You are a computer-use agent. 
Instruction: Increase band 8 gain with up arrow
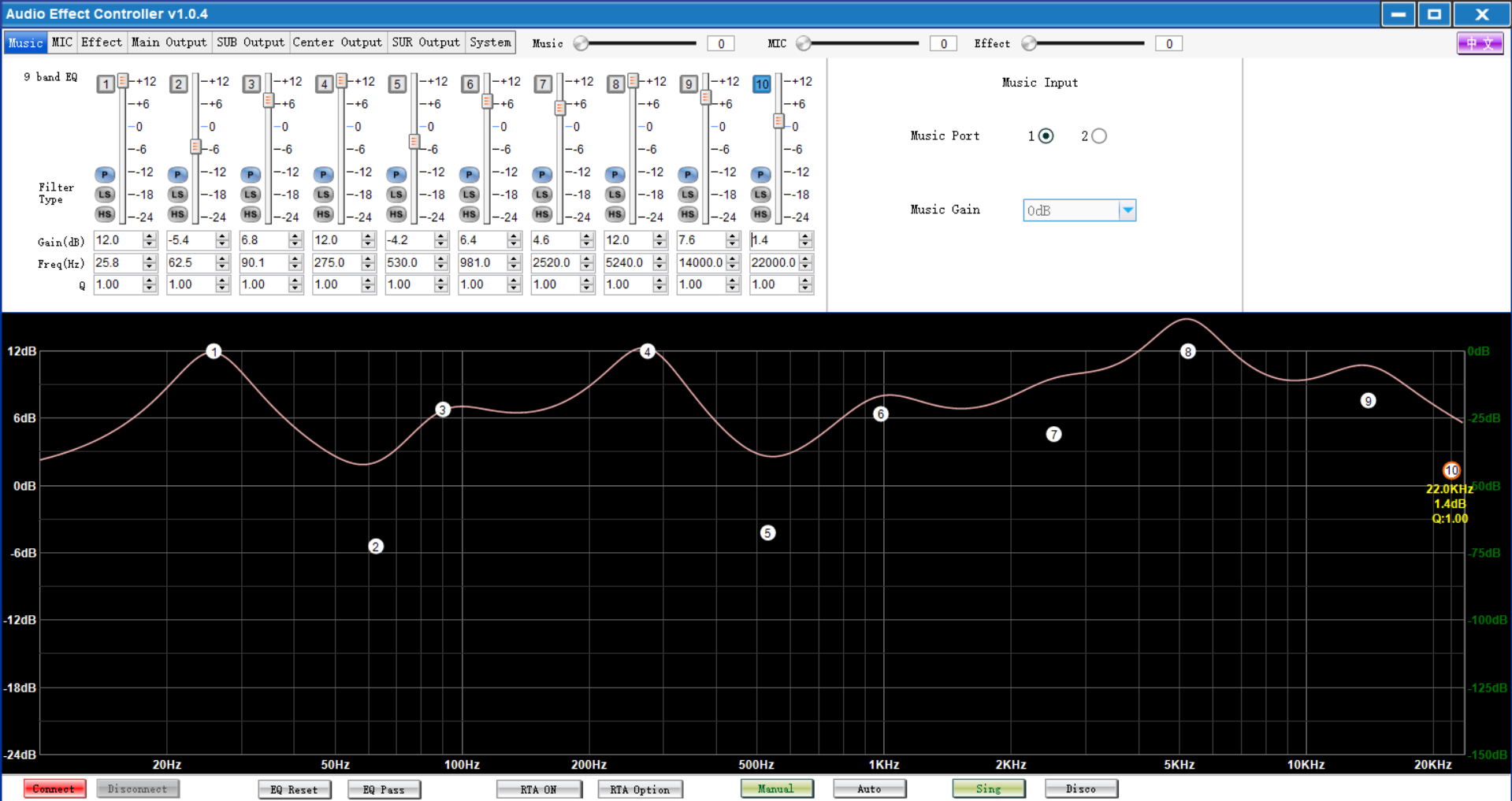click(x=659, y=236)
